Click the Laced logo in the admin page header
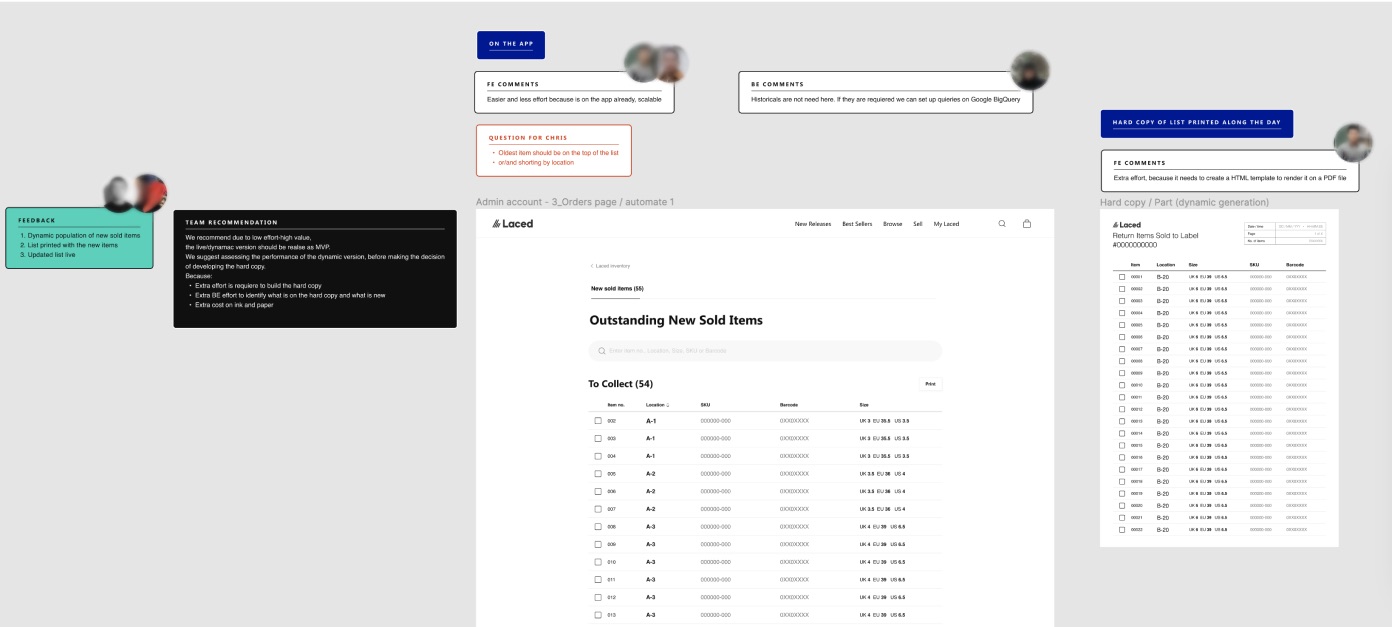 click(513, 224)
